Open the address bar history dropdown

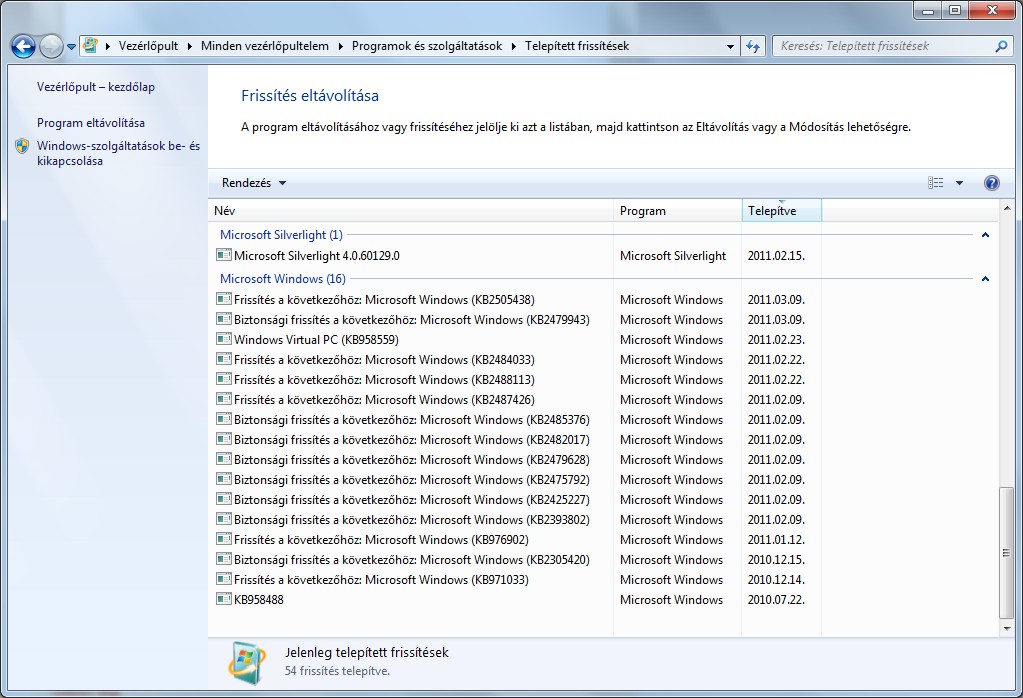coord(730,46)
